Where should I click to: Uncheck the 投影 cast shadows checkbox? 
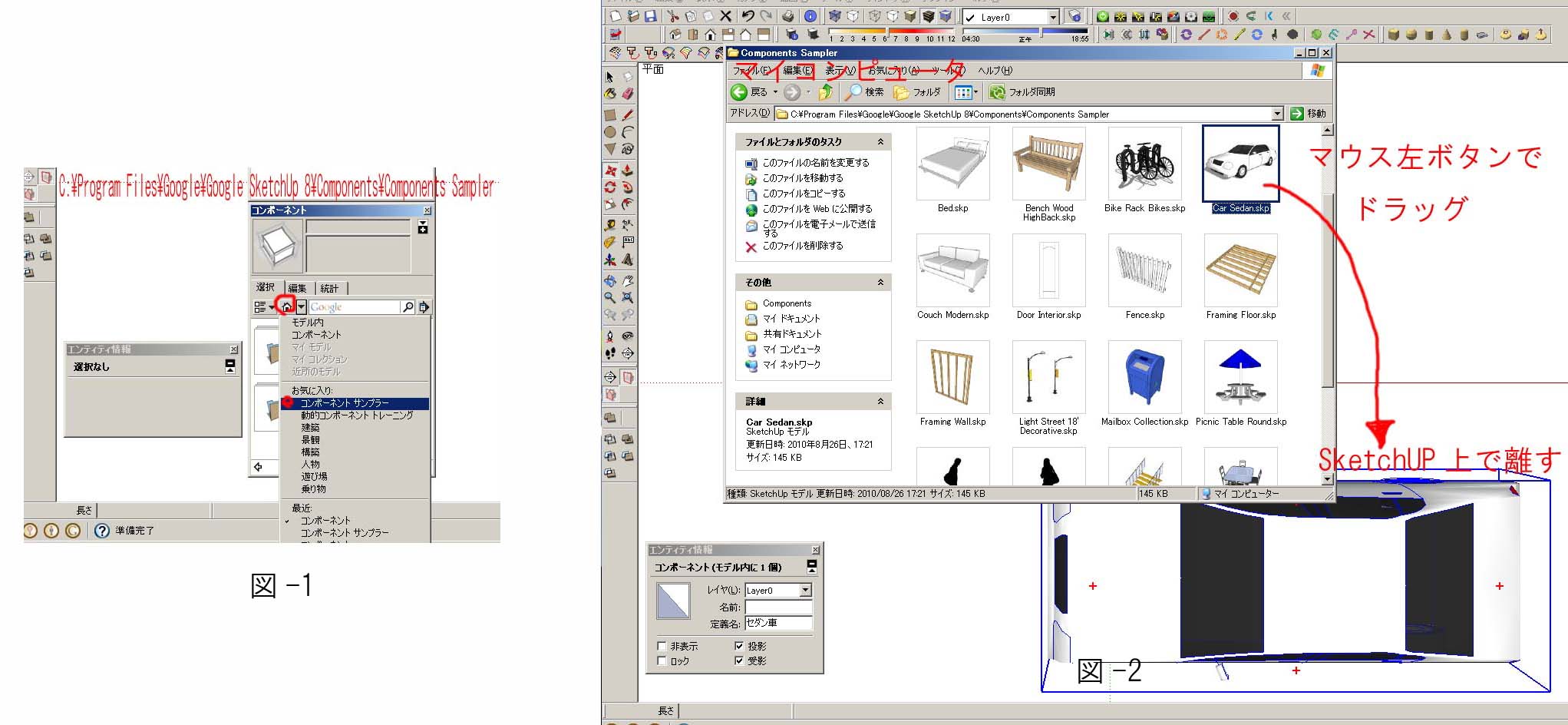(x=739, y=646)
